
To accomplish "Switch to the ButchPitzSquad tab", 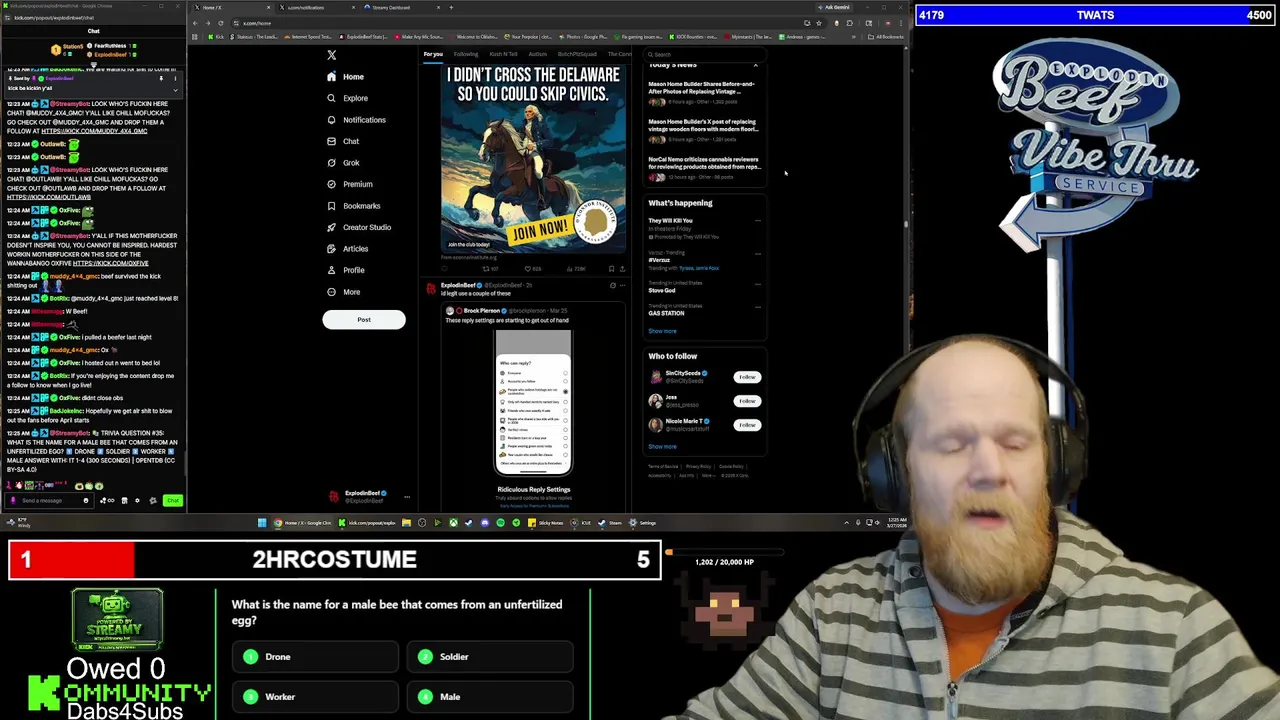I will tap(577, 54).
